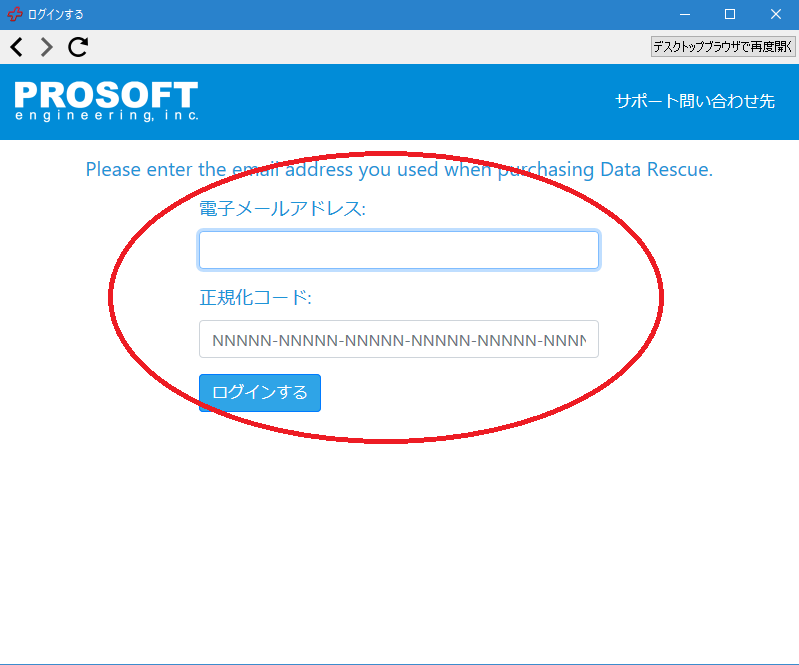Screen dimensions: 799x665
Task: Reload the page with the refresh icon
Action: pos(78,47)
